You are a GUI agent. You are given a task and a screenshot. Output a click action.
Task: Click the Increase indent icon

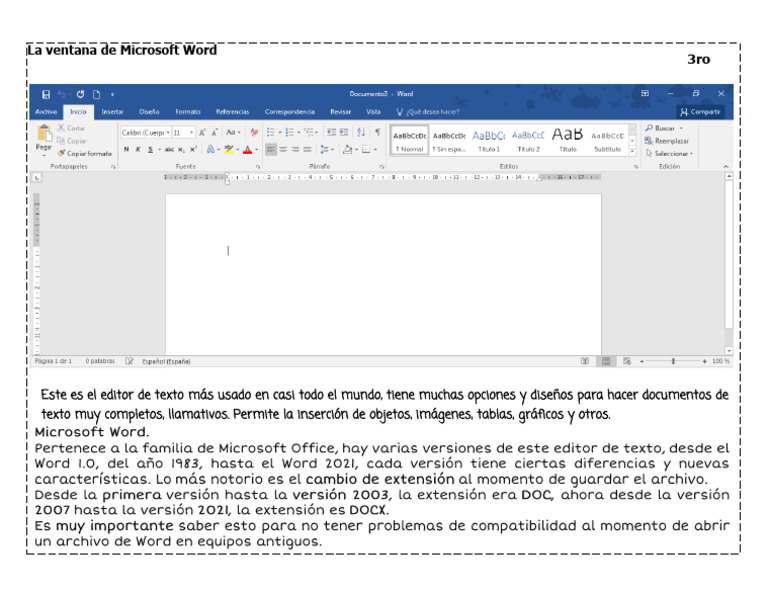click(x=344, y=132)
